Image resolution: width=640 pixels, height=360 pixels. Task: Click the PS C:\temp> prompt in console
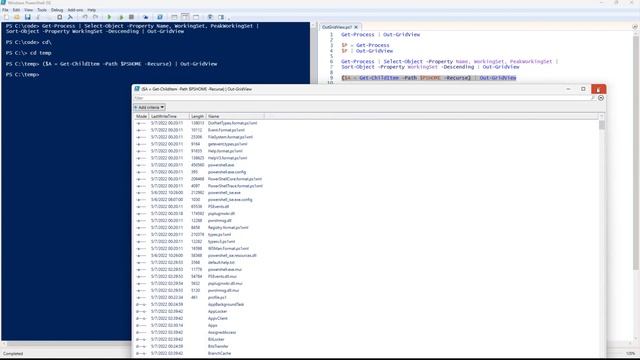[x=22, y=75]
